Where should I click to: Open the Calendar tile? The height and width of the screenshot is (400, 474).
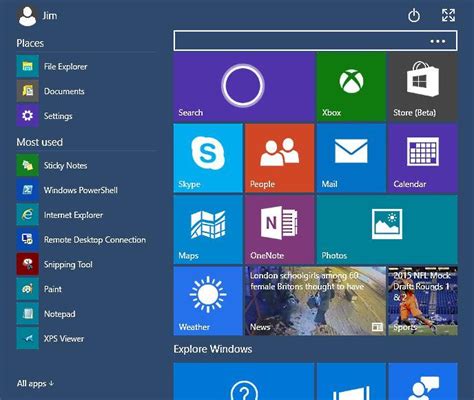click(423, 158)
